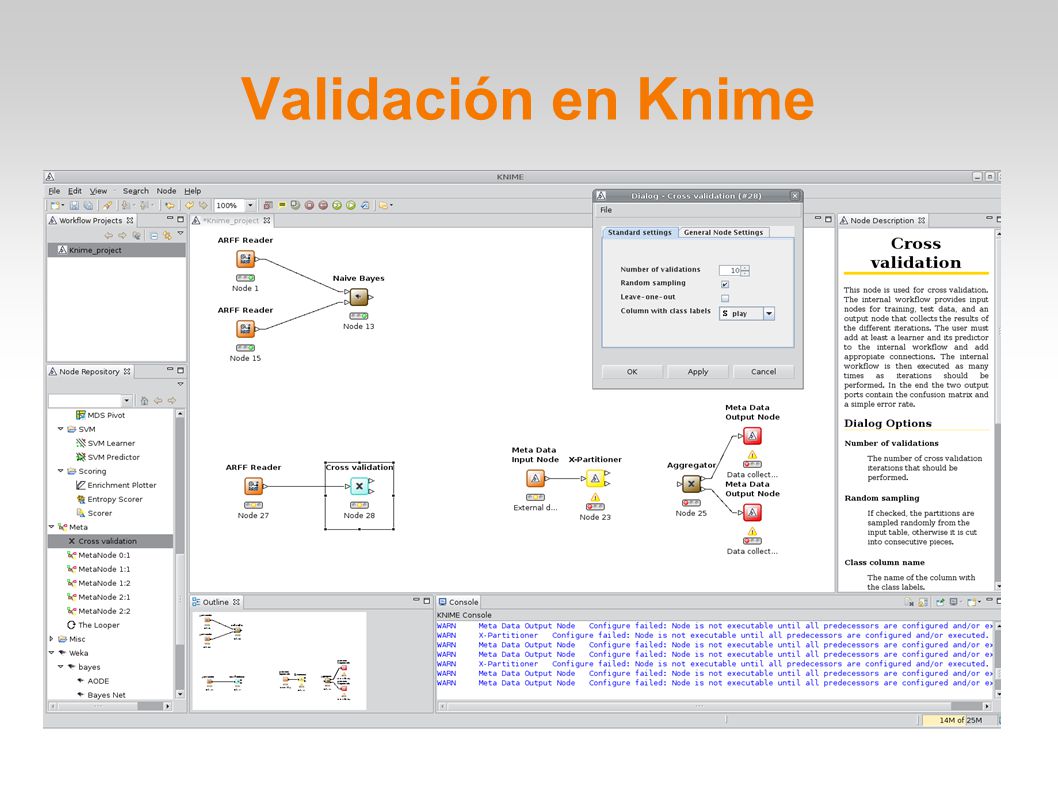Click the Outline panel workflow thumbnail
This screenshot has height=793, width=1058.
(x=279, y=661)
